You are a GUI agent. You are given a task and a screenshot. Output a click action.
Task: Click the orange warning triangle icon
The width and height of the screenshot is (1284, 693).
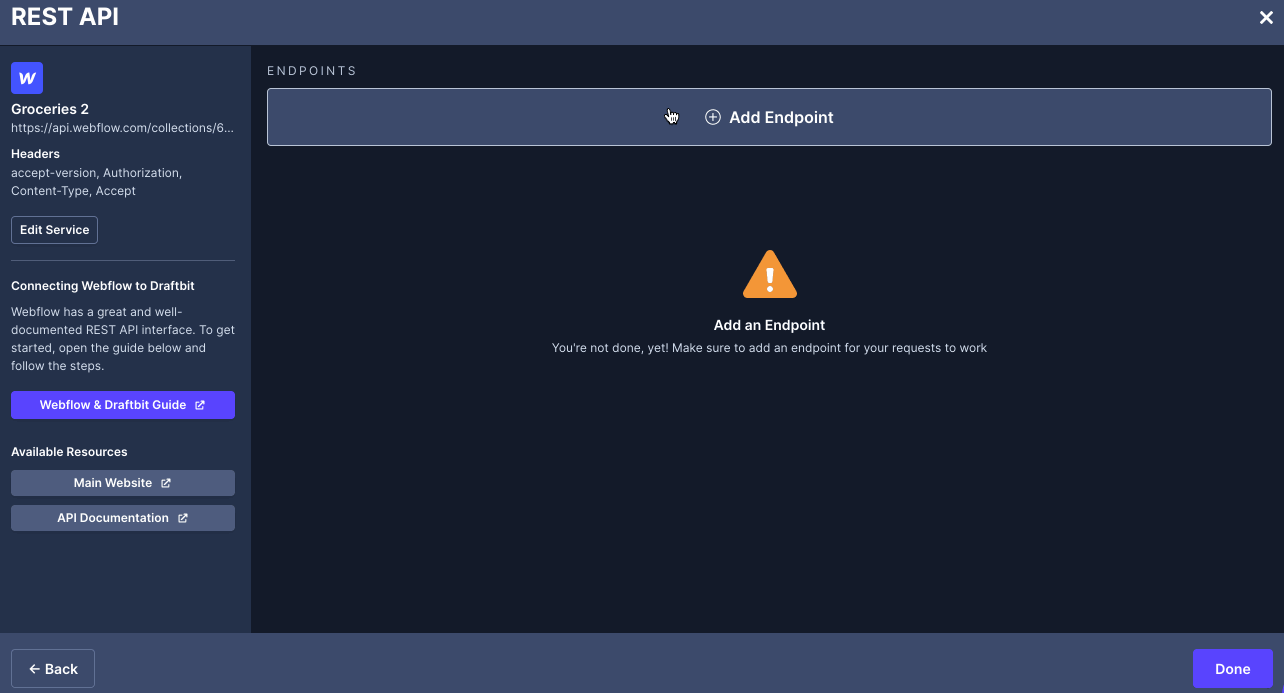(770, 275)
